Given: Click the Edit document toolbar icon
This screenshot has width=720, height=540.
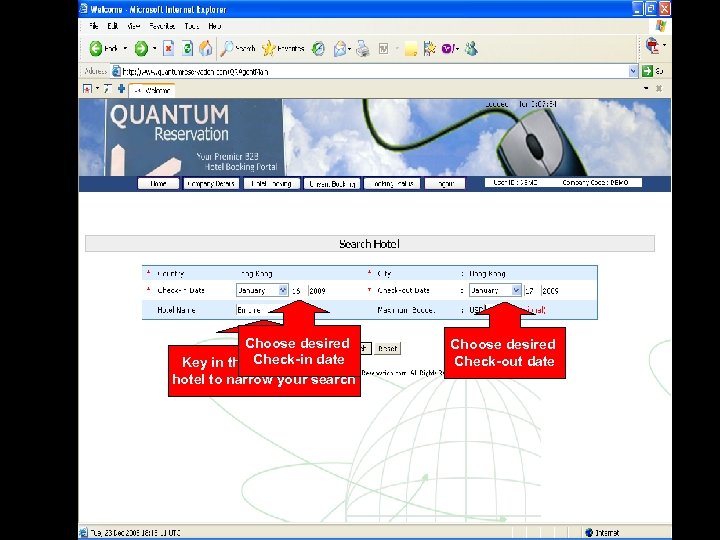Looking at the screenshot, I should pyautogui.click(x=383, y=48).
